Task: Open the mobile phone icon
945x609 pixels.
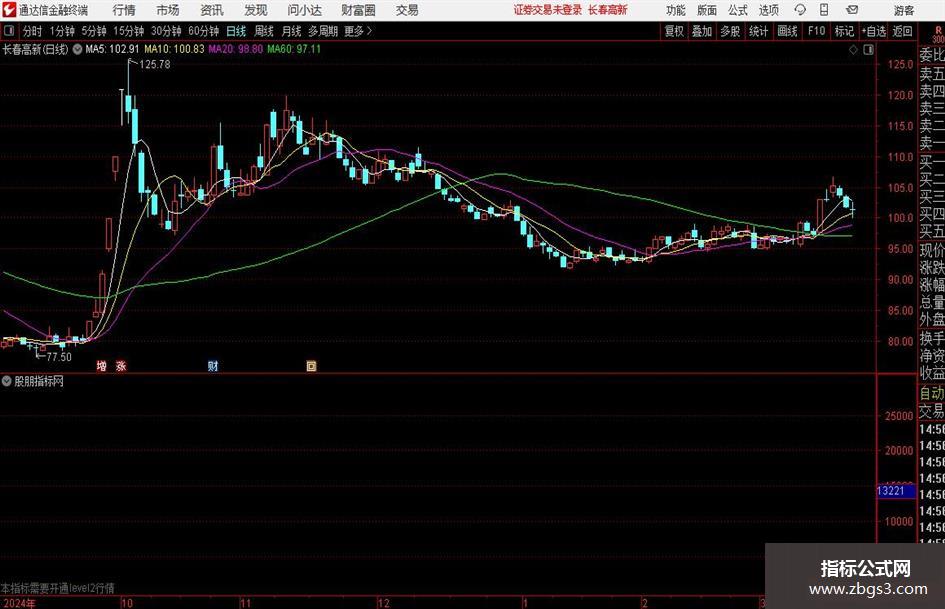Action: (824, 10)
